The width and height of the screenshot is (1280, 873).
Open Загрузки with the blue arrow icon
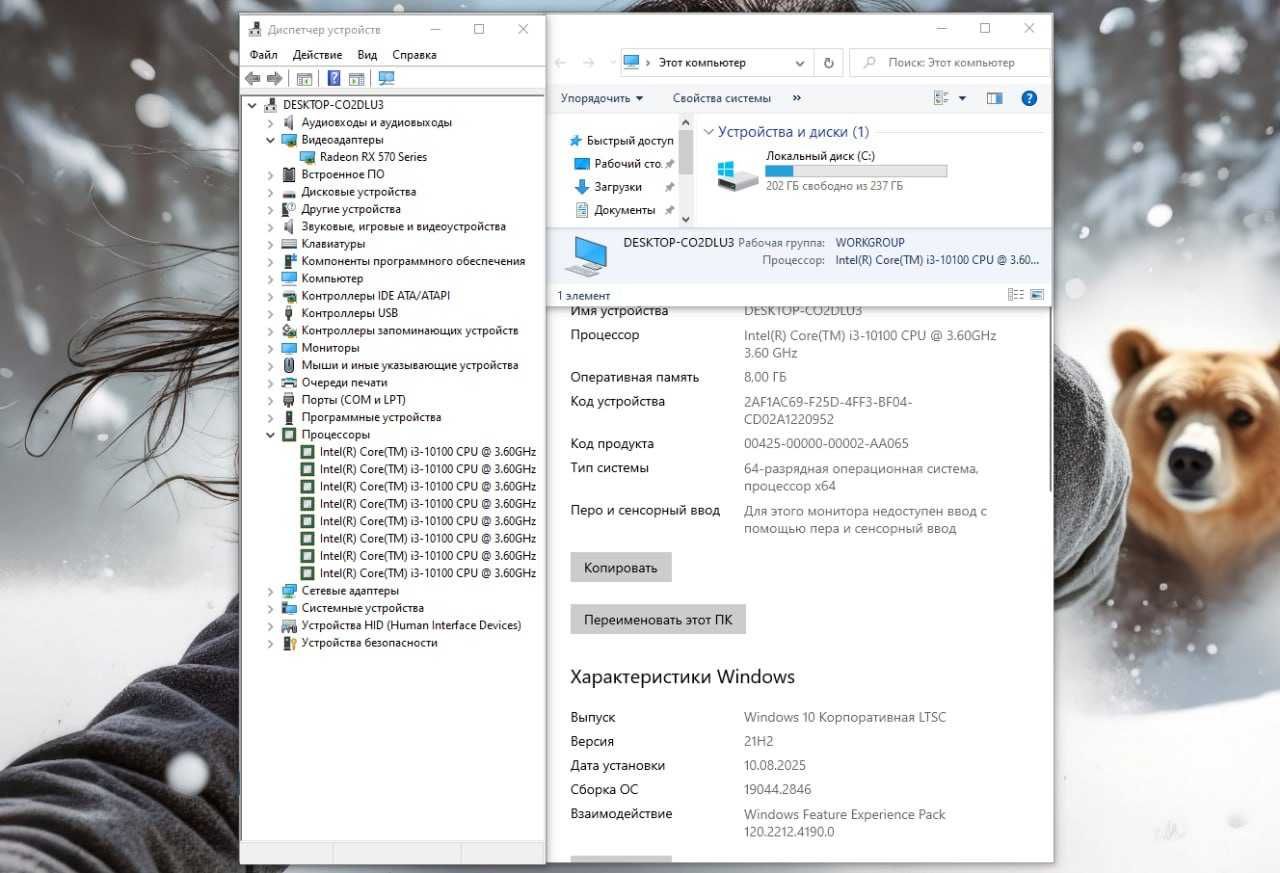[582, 187]
